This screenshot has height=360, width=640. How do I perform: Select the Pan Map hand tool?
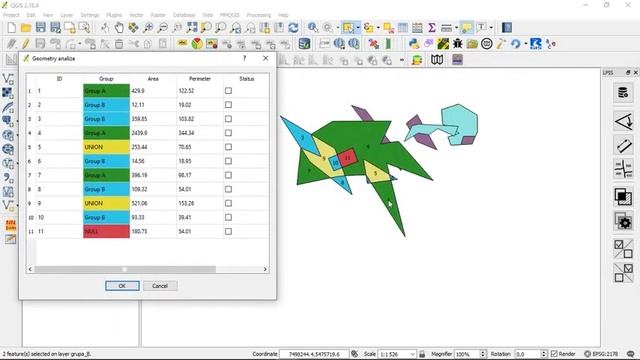click(119, 28)
